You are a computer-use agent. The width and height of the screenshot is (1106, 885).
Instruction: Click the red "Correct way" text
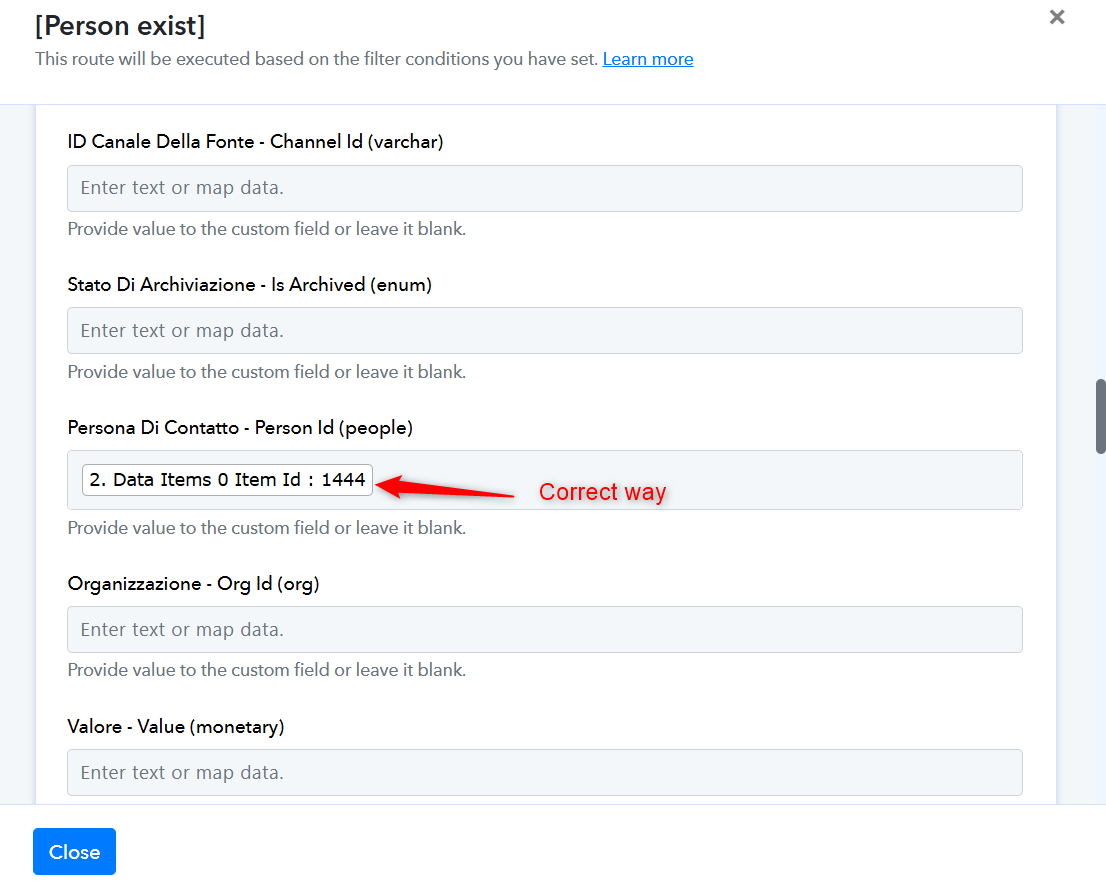602,492
